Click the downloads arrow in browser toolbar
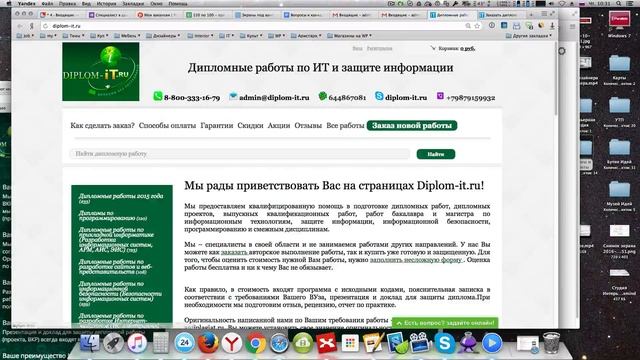This screenshot has height=360, width=640. [552, 26]
